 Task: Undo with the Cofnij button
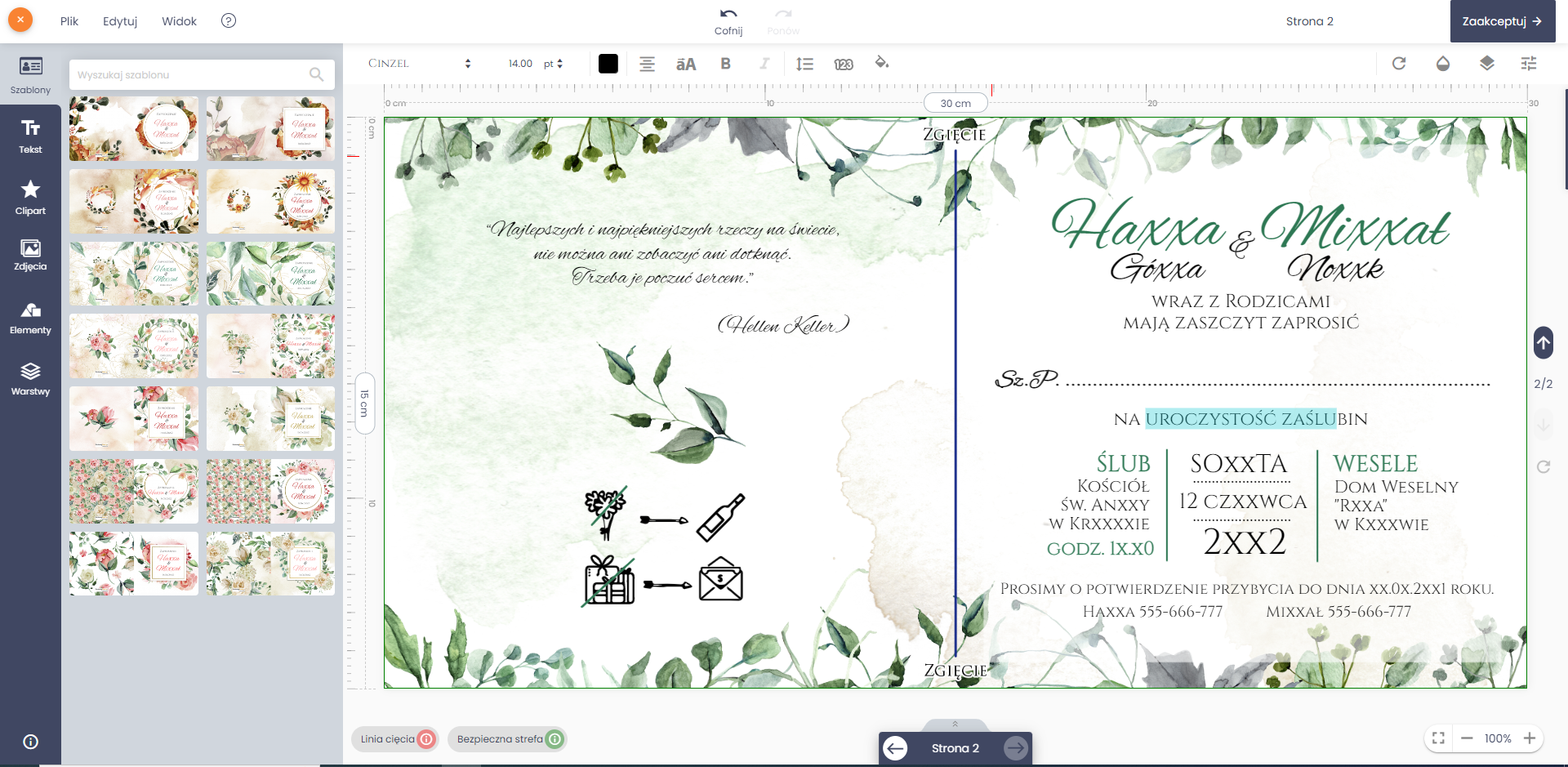728,21
